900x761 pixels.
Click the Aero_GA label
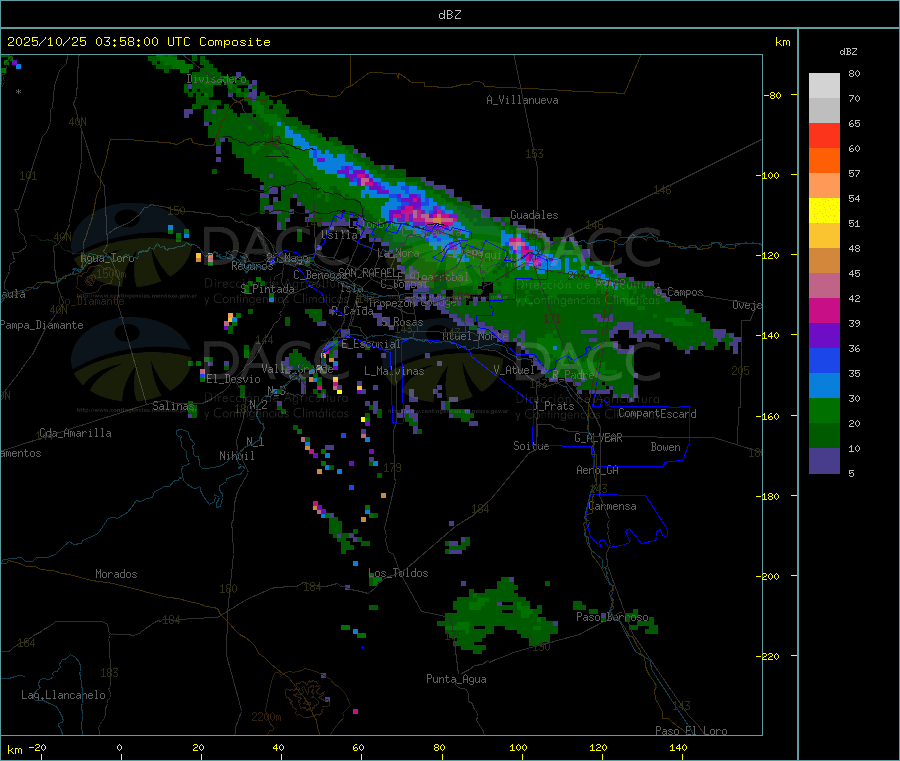[598, 470]
